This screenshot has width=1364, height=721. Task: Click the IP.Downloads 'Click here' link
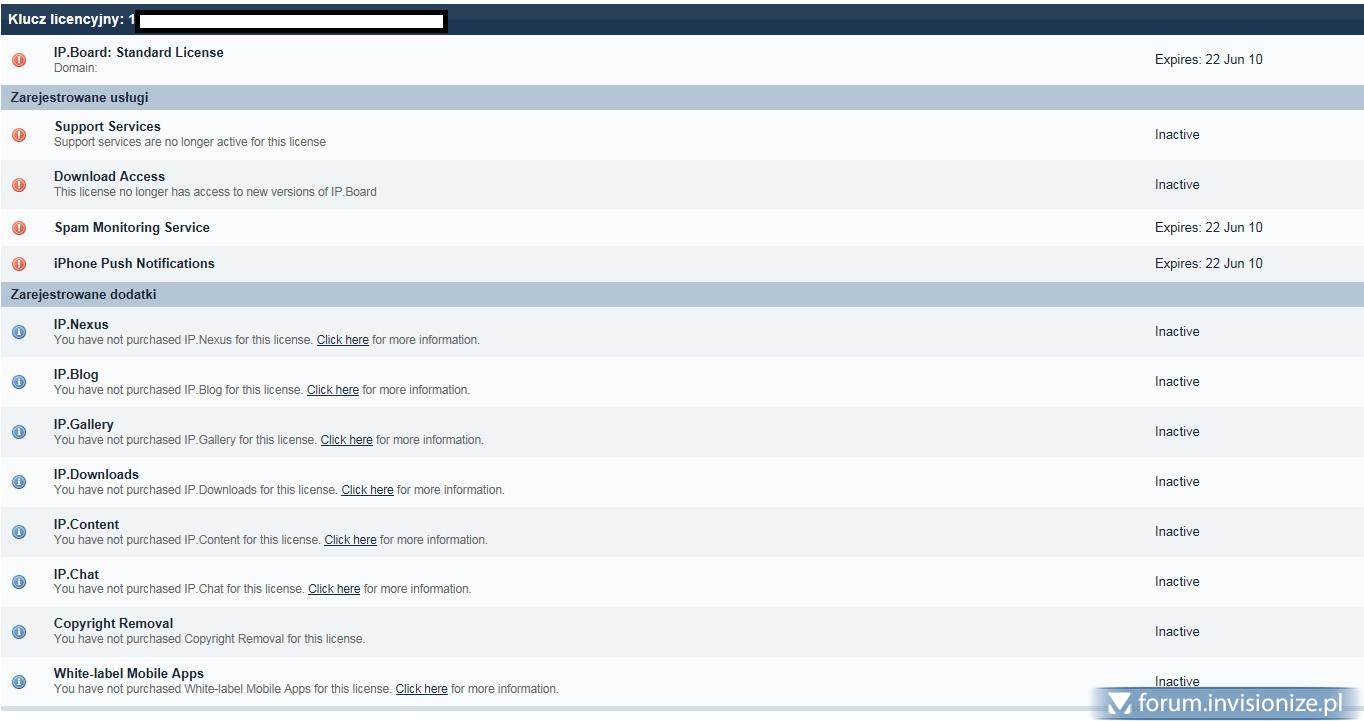[367, 490]
